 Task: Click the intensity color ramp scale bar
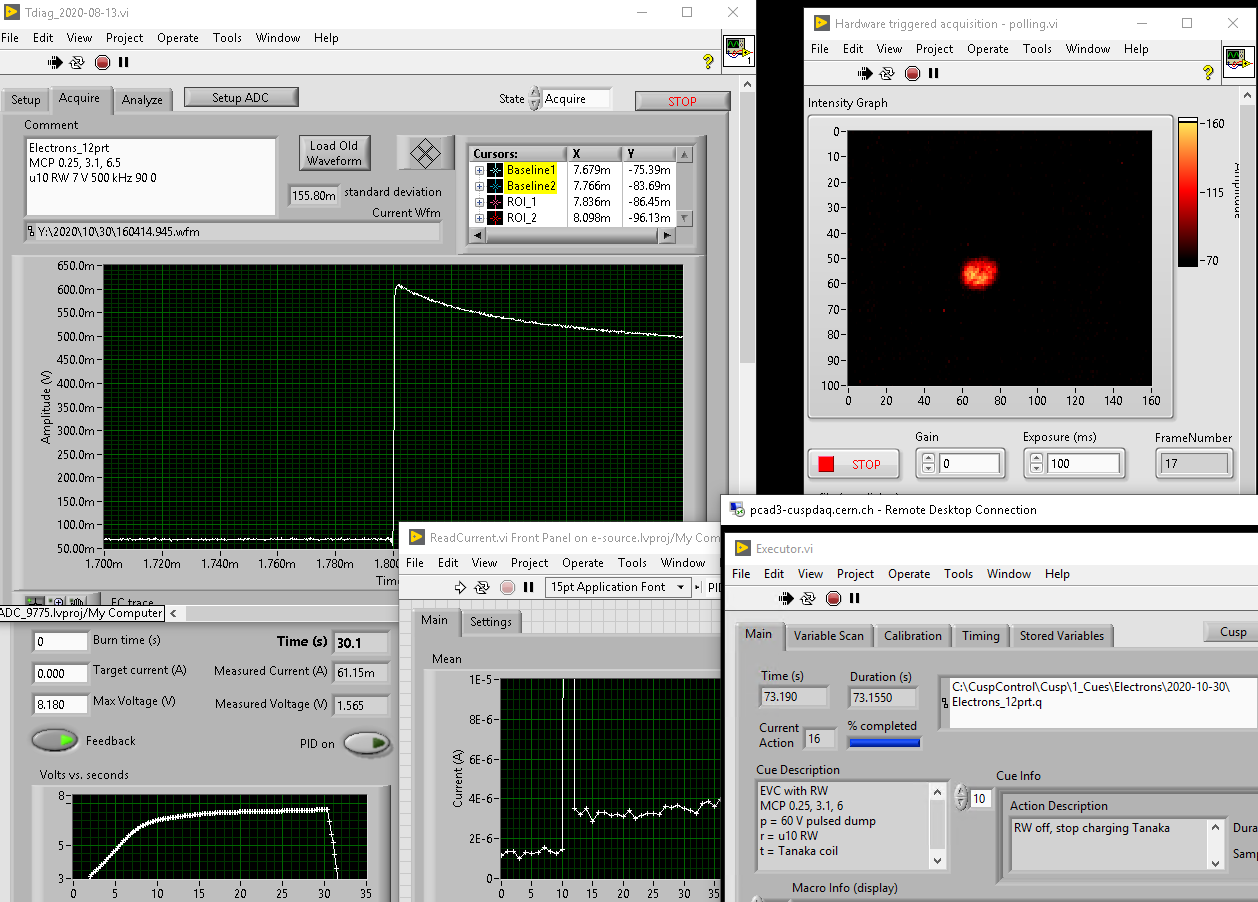1187,193
